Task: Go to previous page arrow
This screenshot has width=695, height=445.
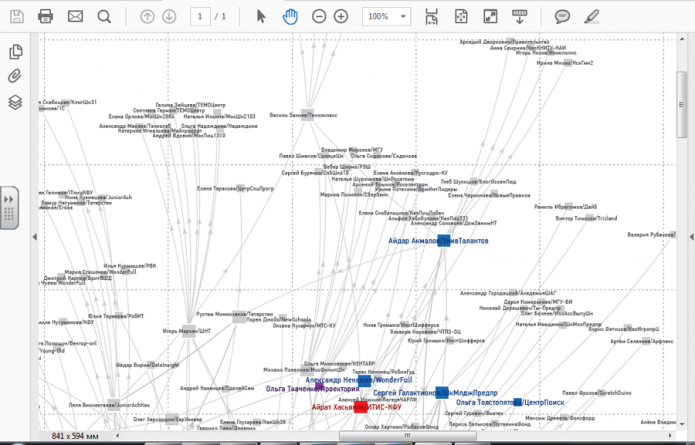Action: pyautogui.click(x=148, y=16)
